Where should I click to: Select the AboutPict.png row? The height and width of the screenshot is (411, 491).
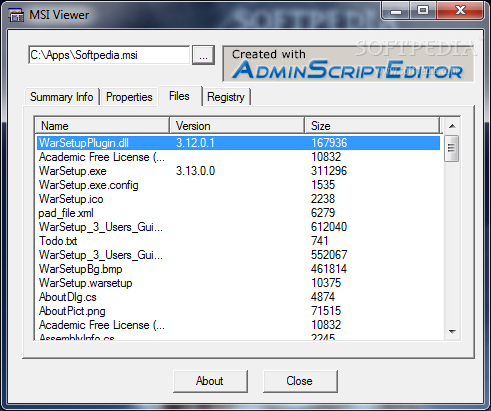[238, 311]
